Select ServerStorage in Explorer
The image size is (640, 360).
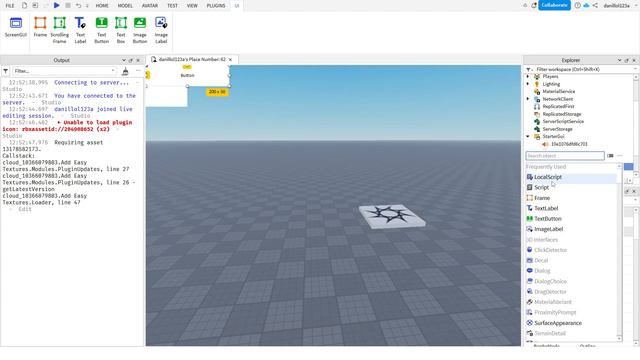pos(557,129)
